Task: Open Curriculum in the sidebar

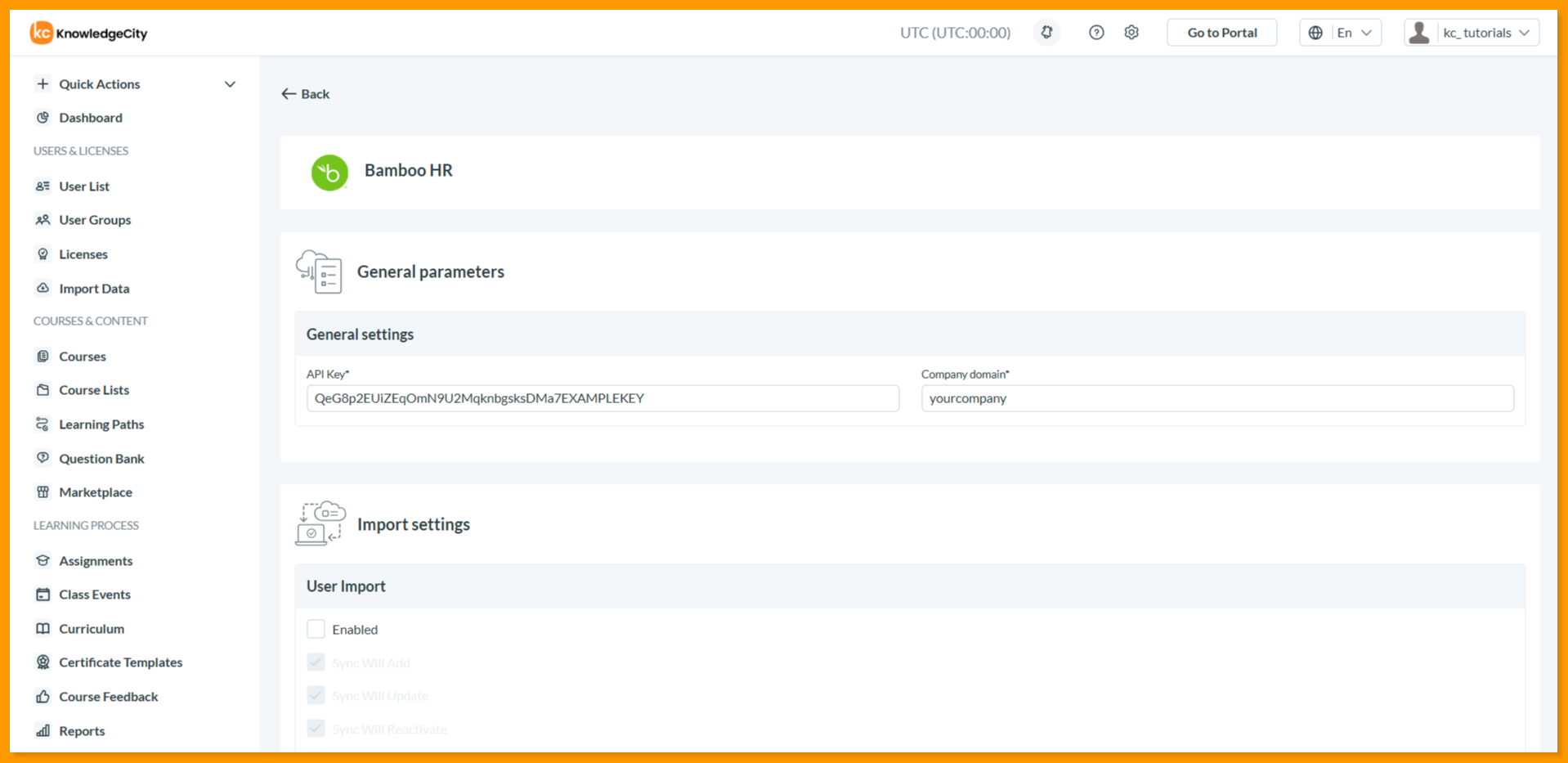Action: [x=92, y=629]
